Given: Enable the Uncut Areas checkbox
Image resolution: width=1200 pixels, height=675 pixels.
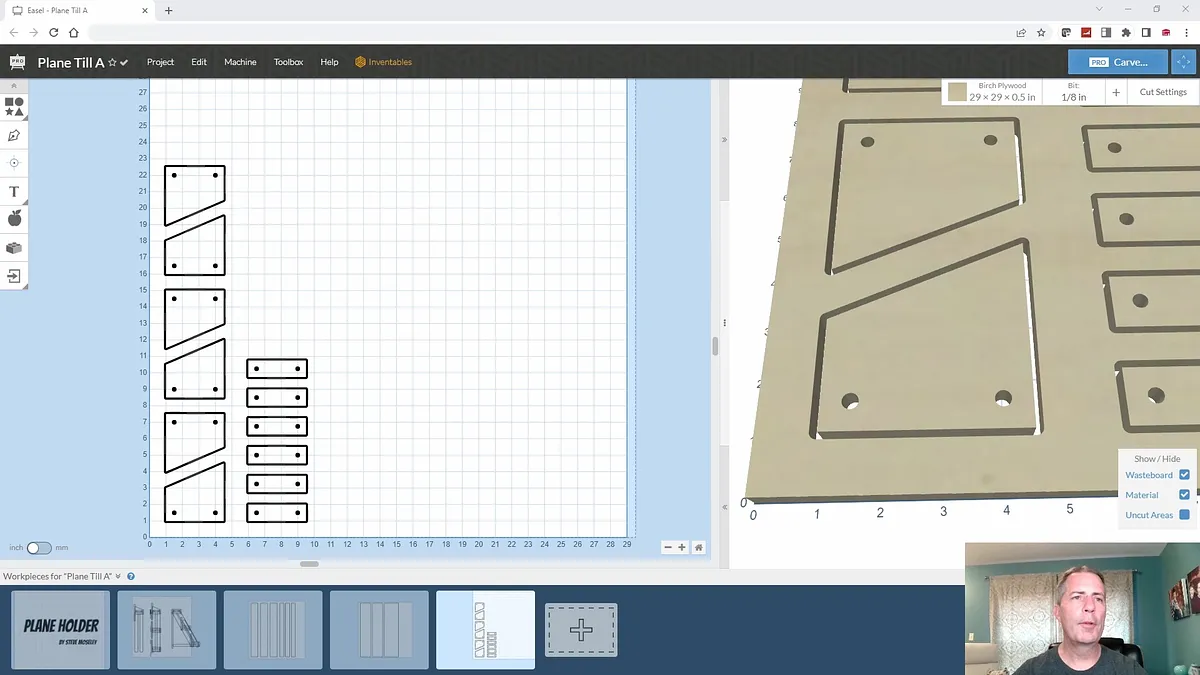Looking at the screenshot, I should [1184, 515].
